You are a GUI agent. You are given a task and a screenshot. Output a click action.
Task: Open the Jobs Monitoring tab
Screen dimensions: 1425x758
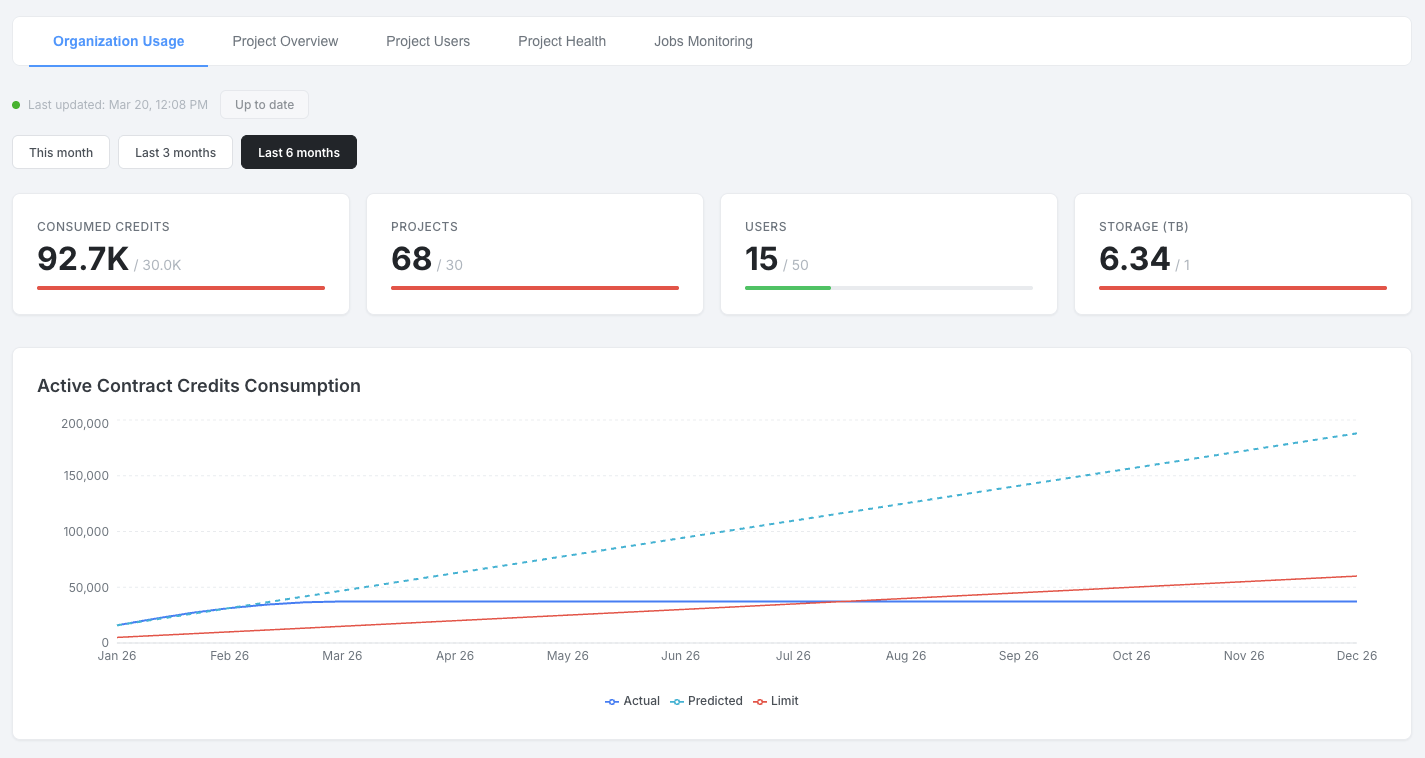[x=703, y=41]
